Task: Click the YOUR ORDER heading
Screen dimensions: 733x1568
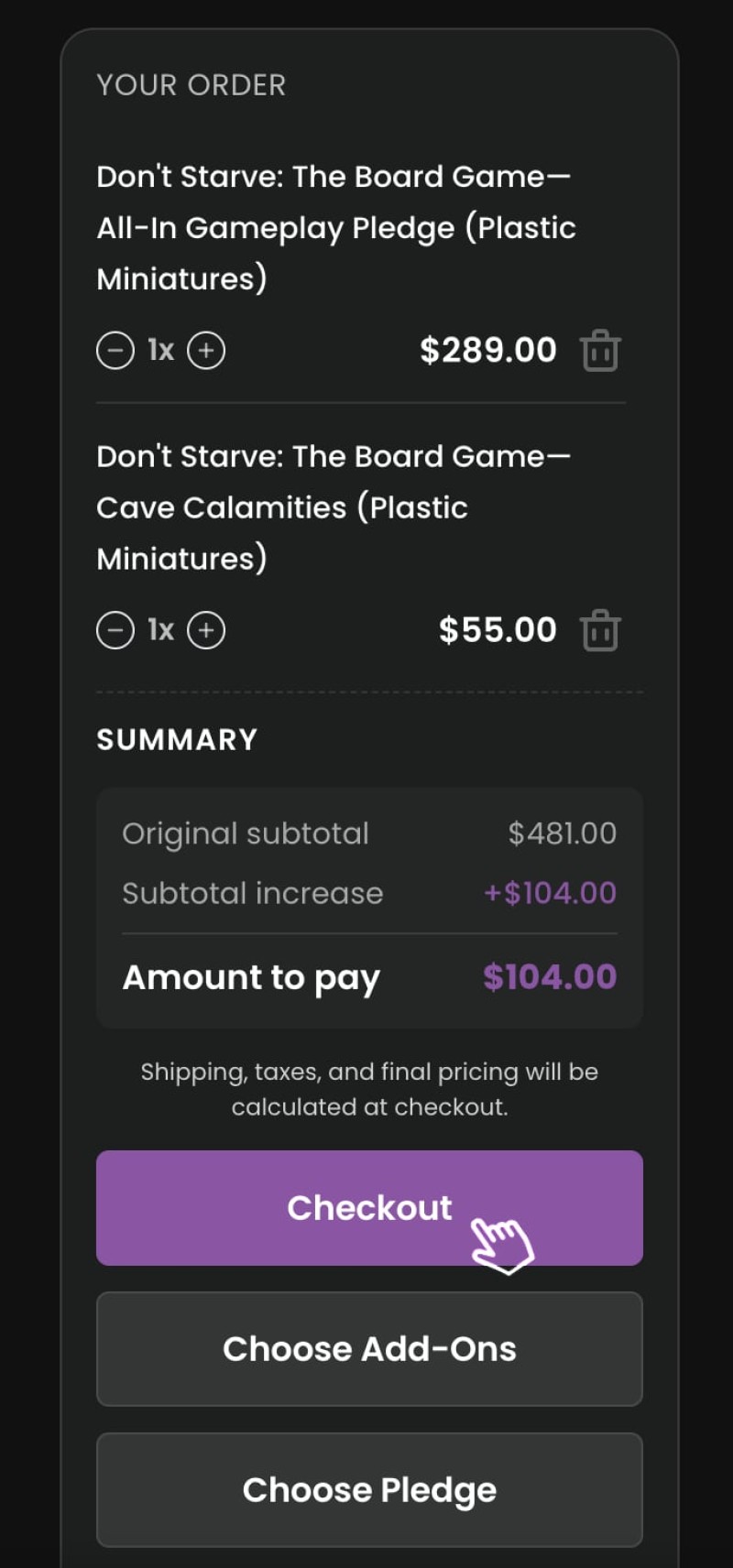Action: [191, 85]
